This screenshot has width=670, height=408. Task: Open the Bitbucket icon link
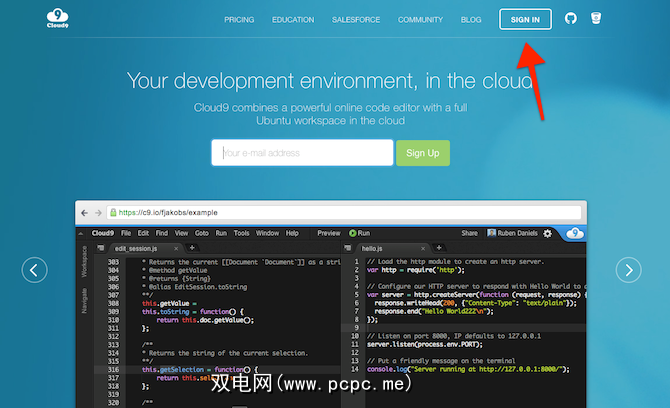coord(596,19)
